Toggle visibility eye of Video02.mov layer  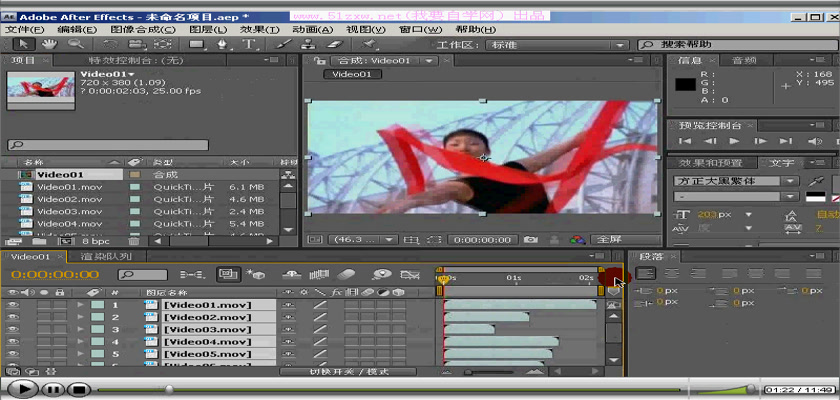(x=12, y=318)
